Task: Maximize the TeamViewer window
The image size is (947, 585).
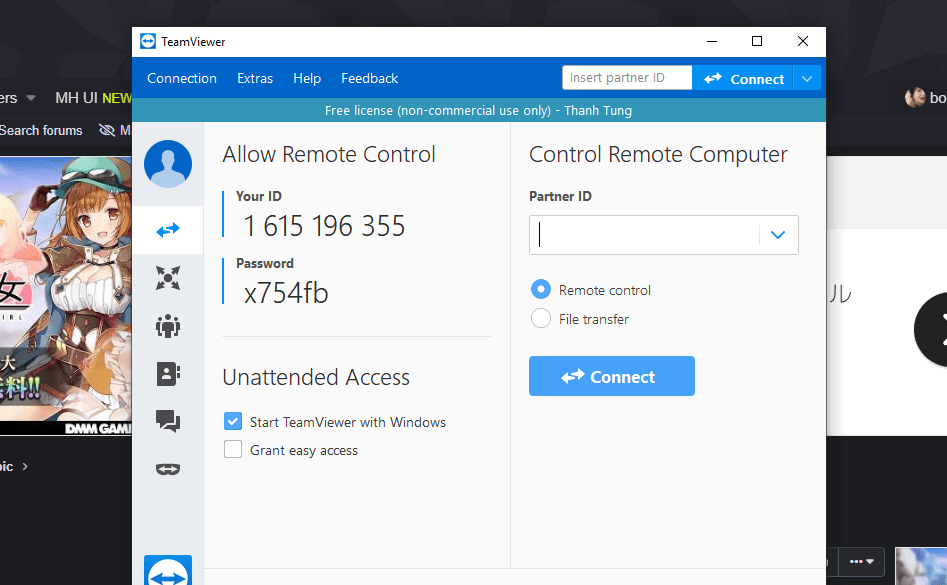Action: (757, 41)
